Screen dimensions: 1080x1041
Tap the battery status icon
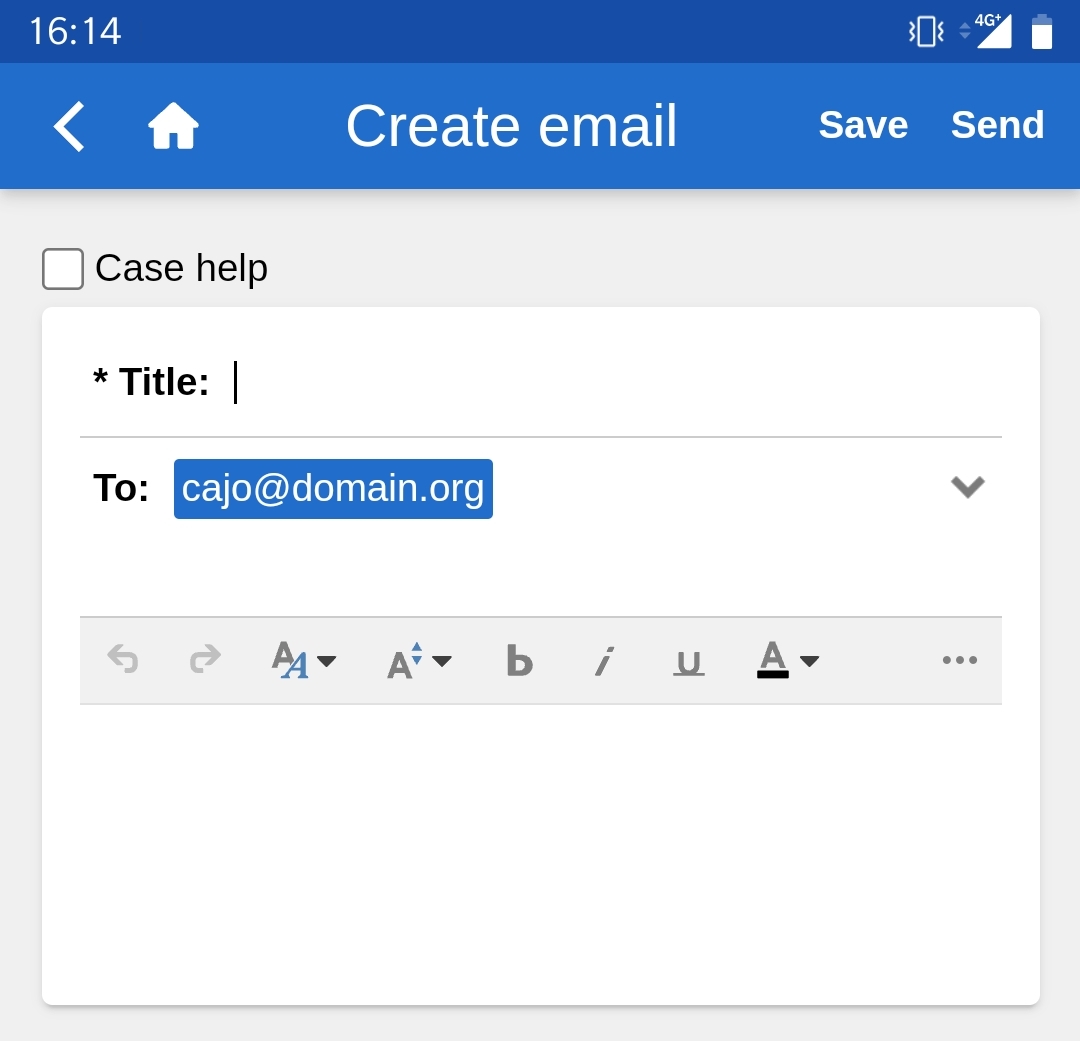click(1042, 31)
